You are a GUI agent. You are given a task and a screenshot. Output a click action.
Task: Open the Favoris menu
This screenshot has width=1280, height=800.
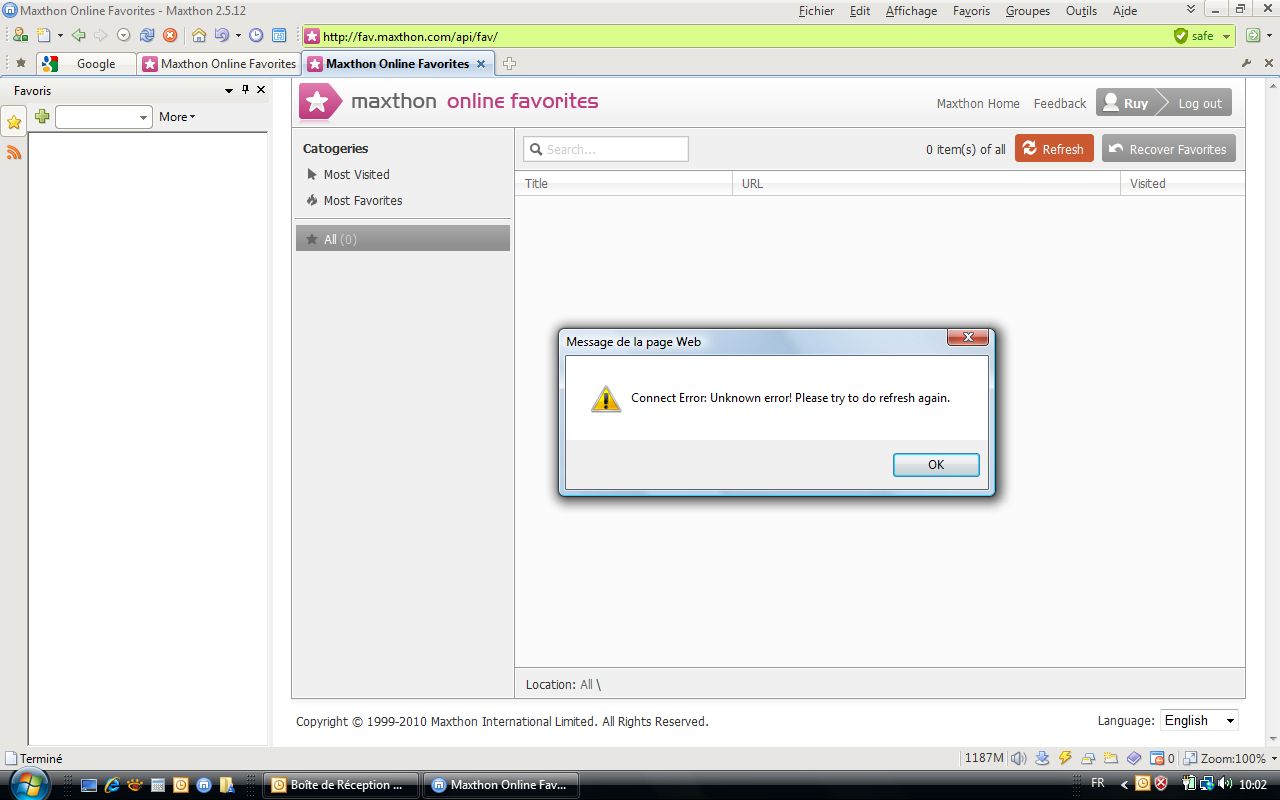coord(971,11)
